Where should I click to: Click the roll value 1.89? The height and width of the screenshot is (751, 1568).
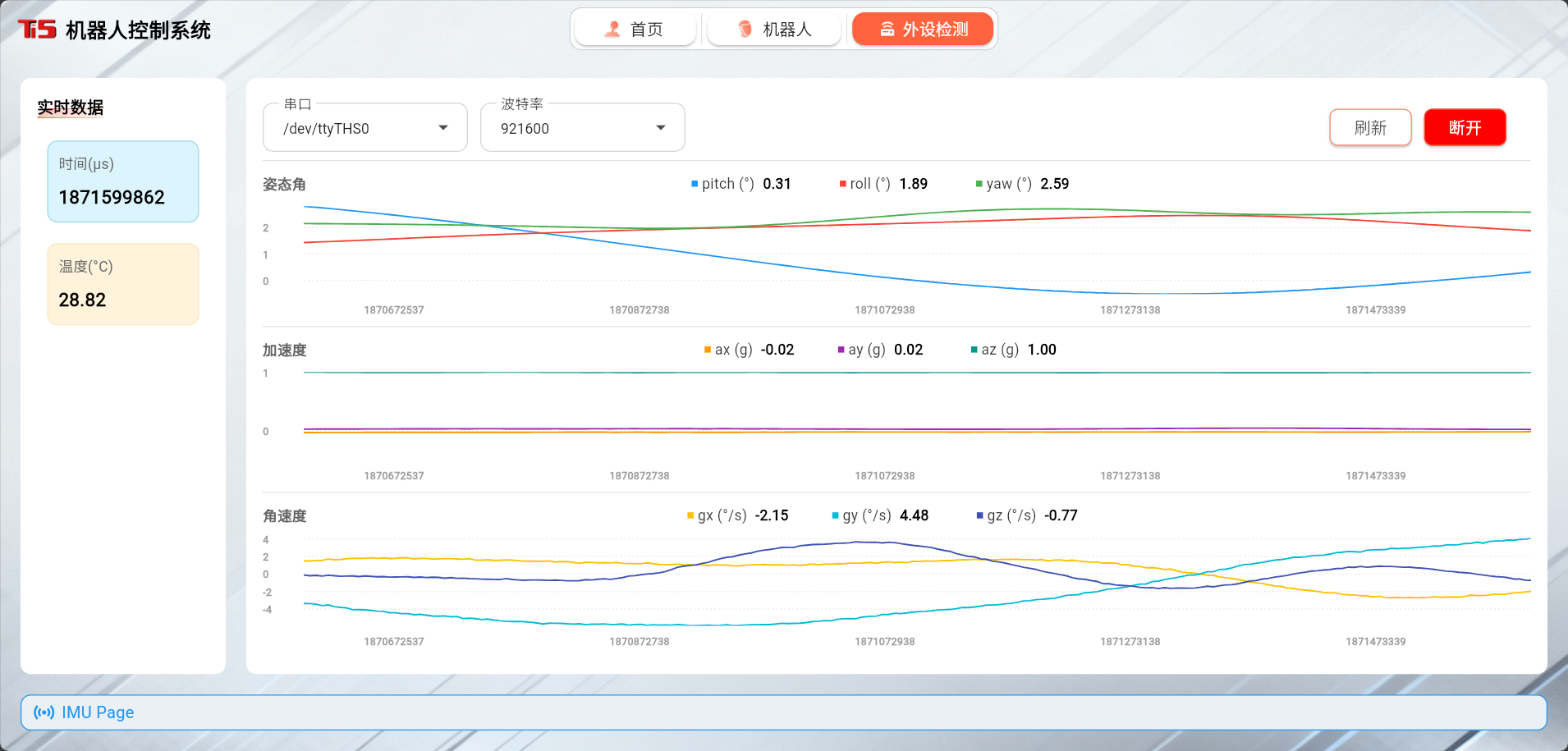point(913,184)
